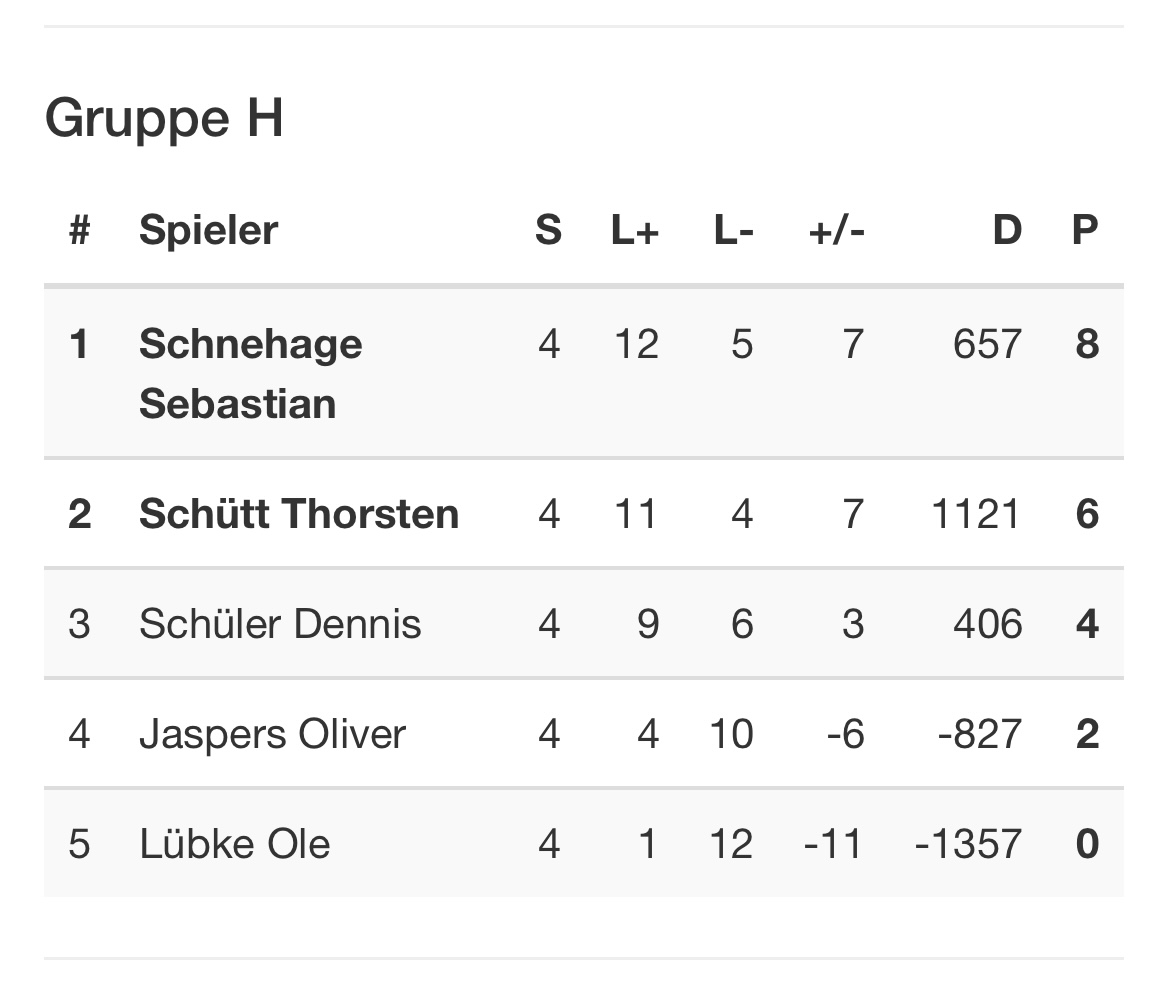Click the Spieler column header

[x=208, y=230]
